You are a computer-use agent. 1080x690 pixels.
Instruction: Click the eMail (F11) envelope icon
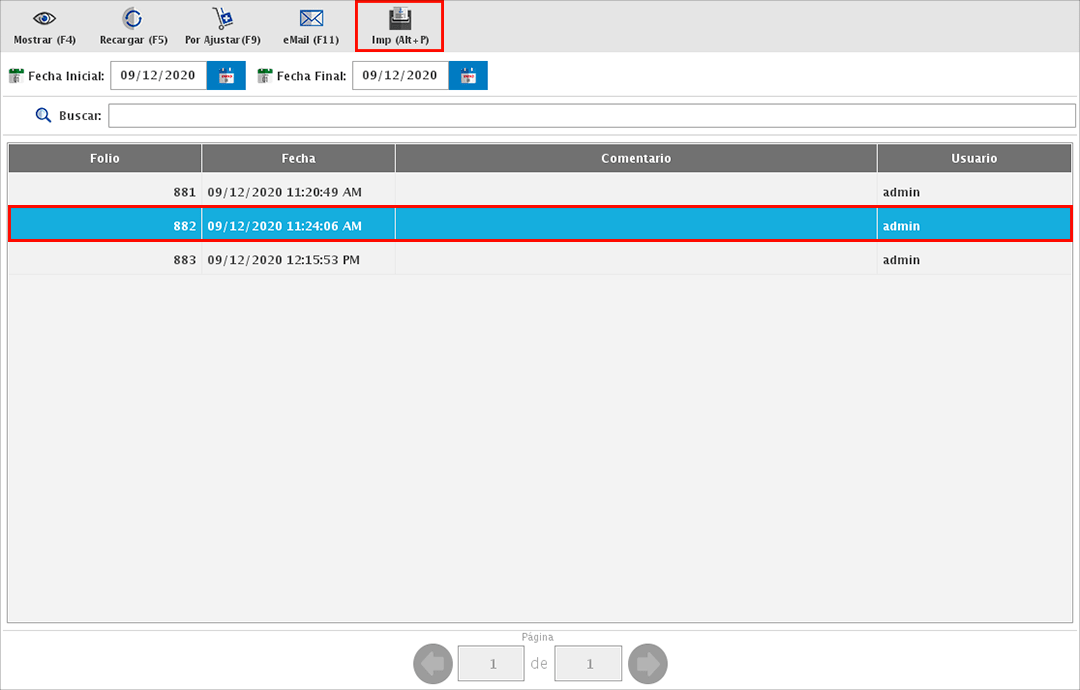311,19
